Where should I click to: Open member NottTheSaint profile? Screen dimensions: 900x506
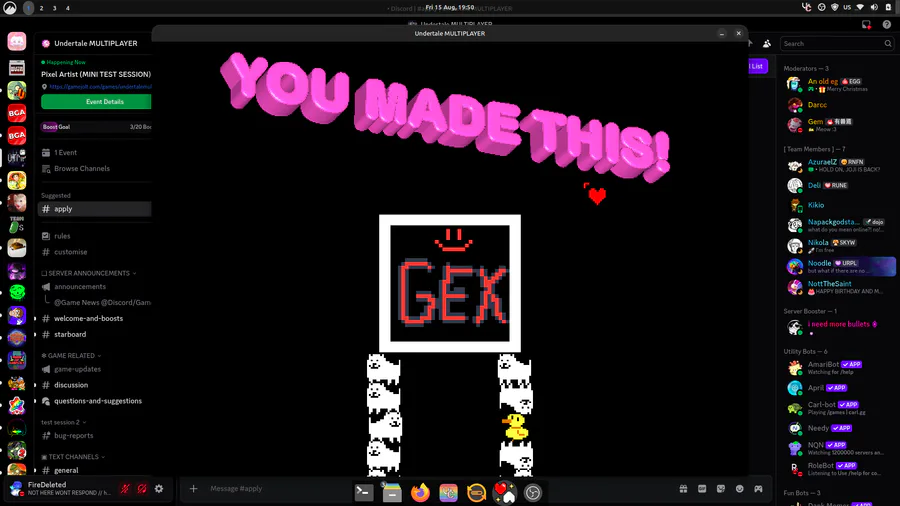[x=838, y=287]
